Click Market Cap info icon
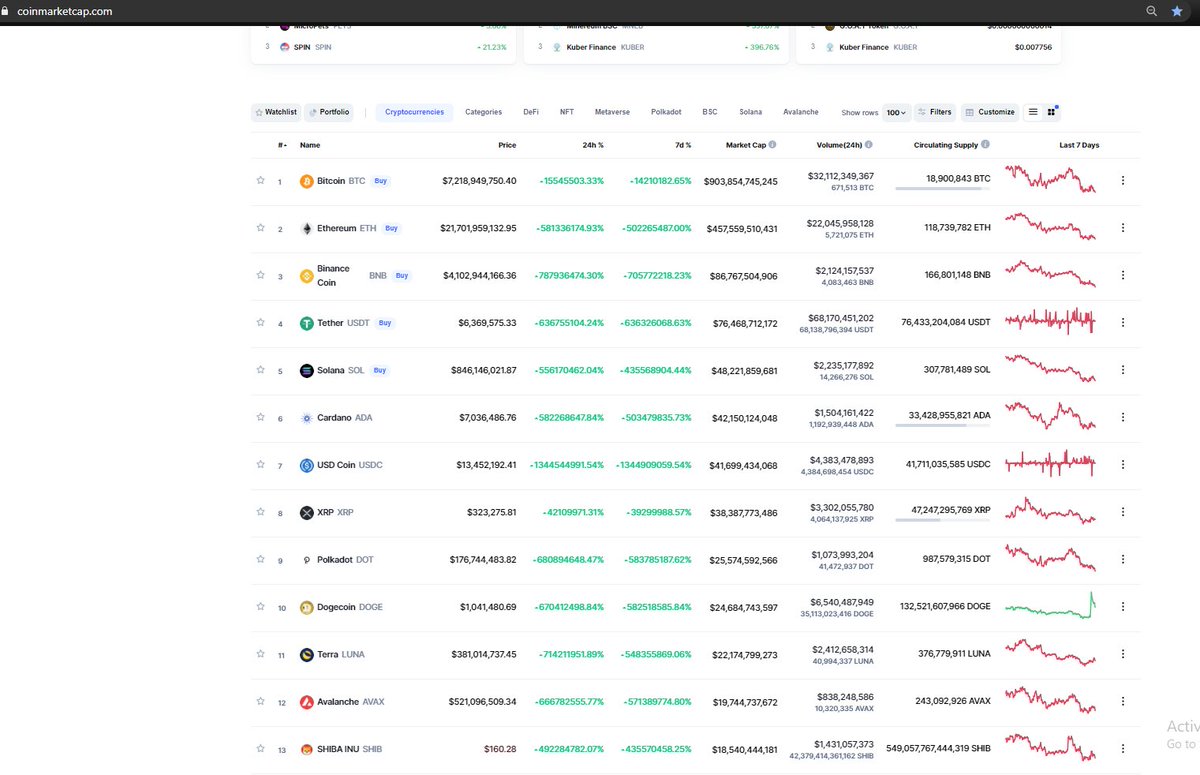 [x=773, y=145]
